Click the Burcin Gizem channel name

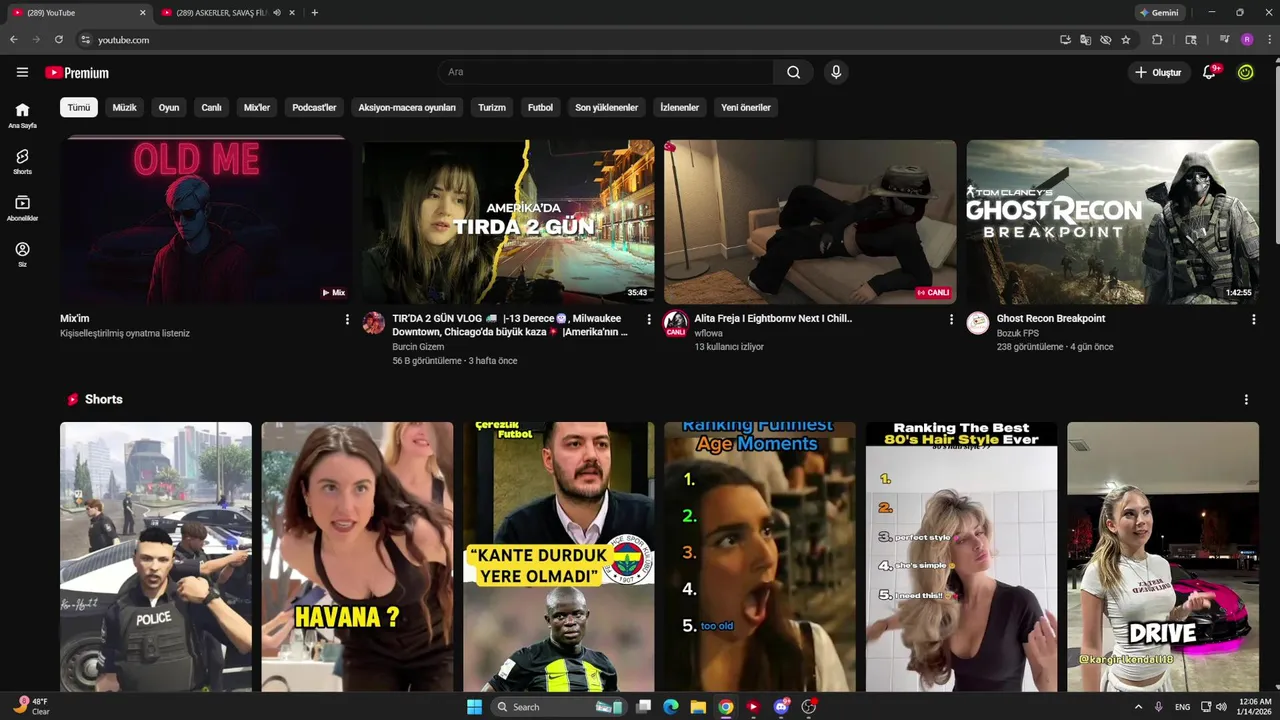point(418,347)
